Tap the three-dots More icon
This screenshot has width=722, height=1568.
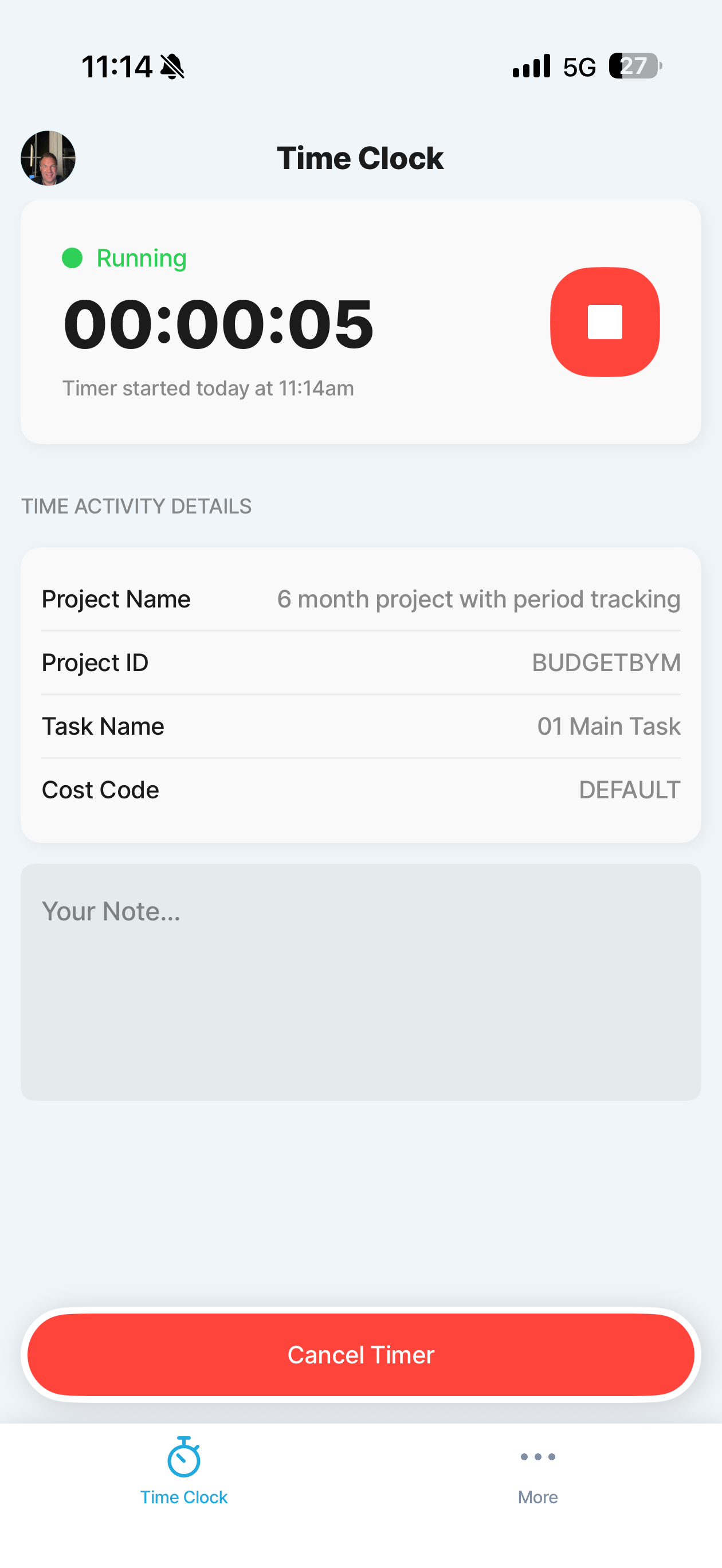[537, 1457]
